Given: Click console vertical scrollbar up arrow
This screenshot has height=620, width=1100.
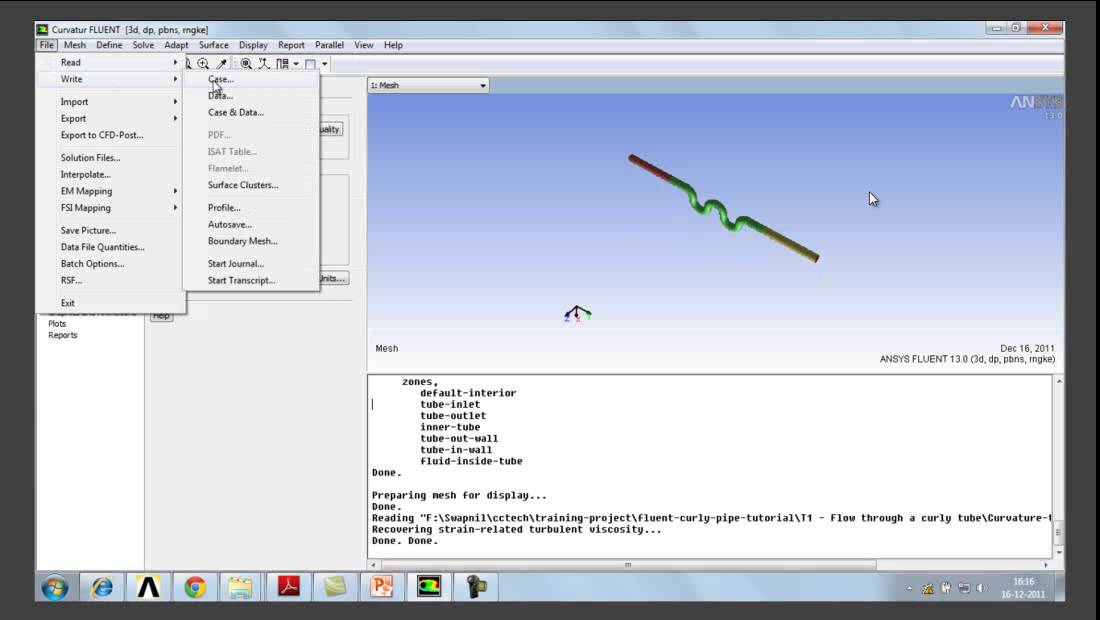Looking at the screenshot, I should point(1059,381).
